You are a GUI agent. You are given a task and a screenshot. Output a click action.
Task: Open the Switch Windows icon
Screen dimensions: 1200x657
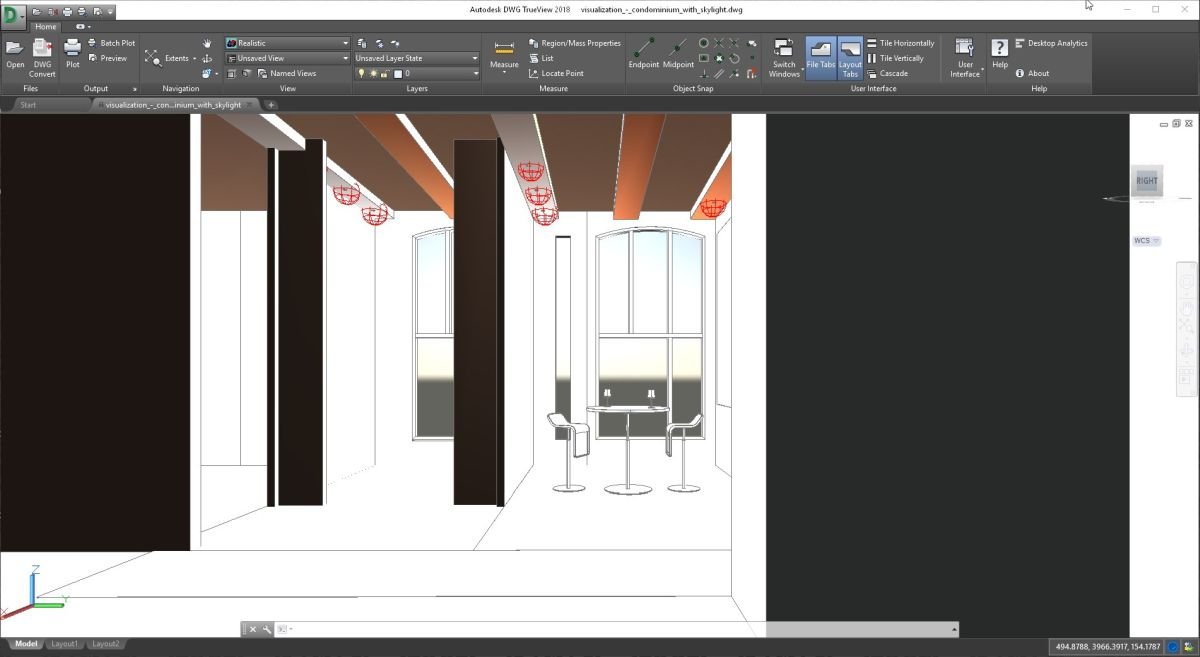[x=783, y=57]
